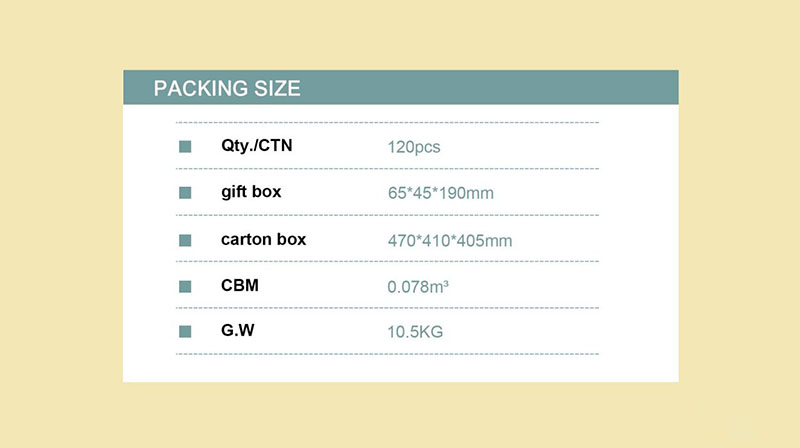Click the CBM row label
800x448 pixels.
[x=240, y=285]
